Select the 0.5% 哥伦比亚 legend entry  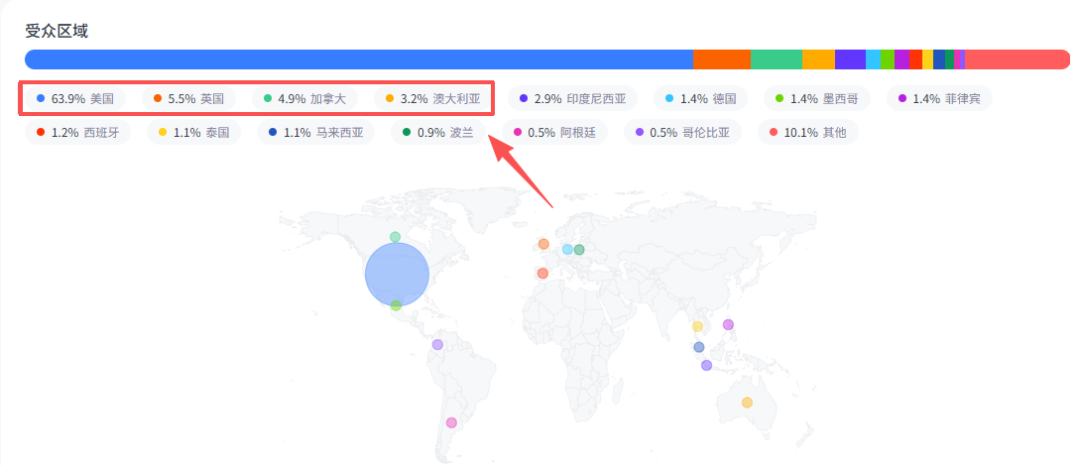(x=683, y=133)
